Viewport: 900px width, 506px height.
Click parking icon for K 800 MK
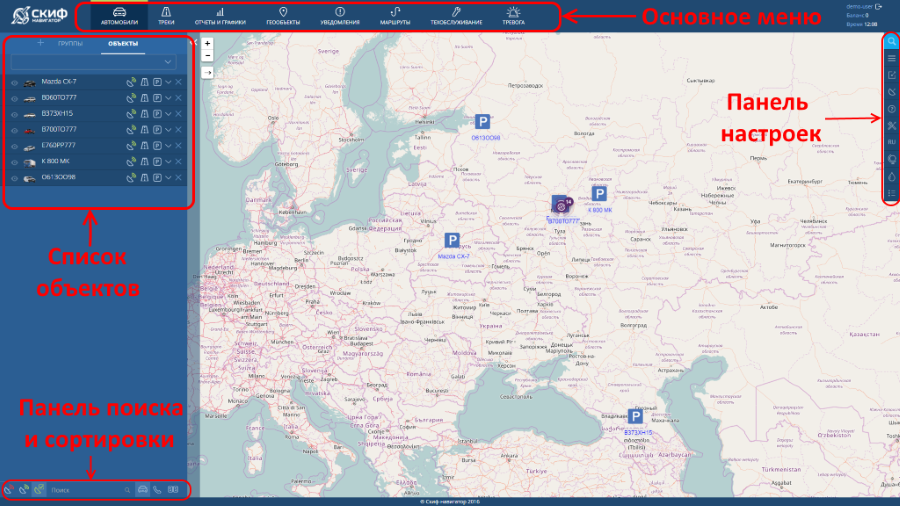(157, 162)
